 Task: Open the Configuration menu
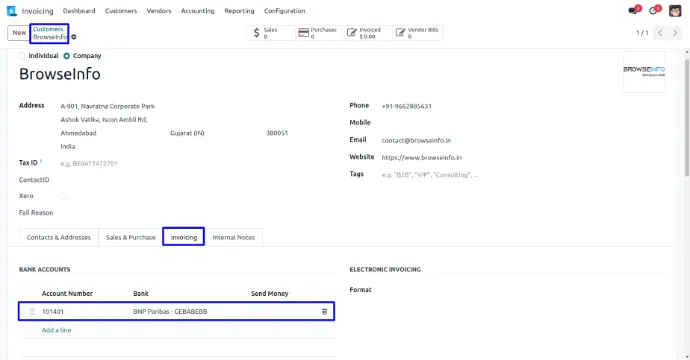point(284,11)
